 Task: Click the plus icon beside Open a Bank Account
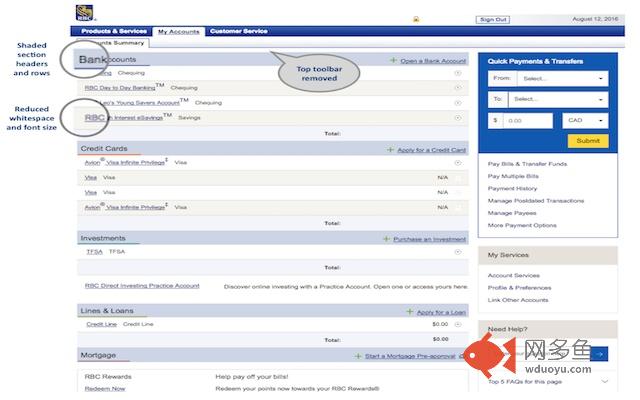[393, 60]
